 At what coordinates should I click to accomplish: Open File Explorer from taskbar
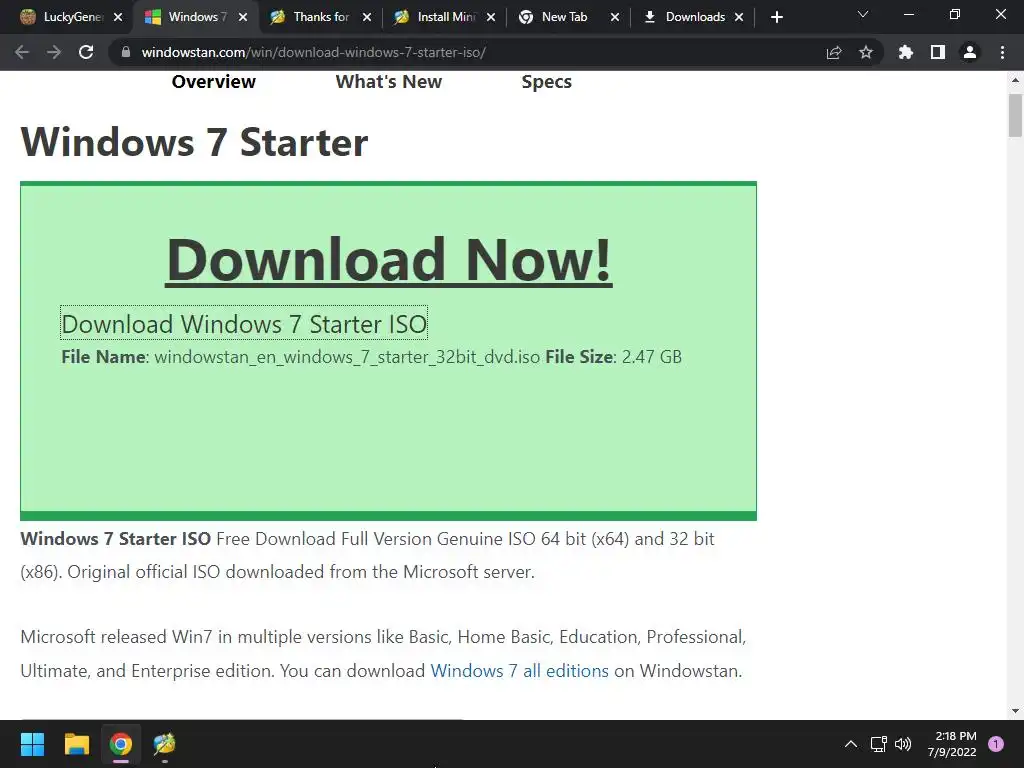(76, 744)
